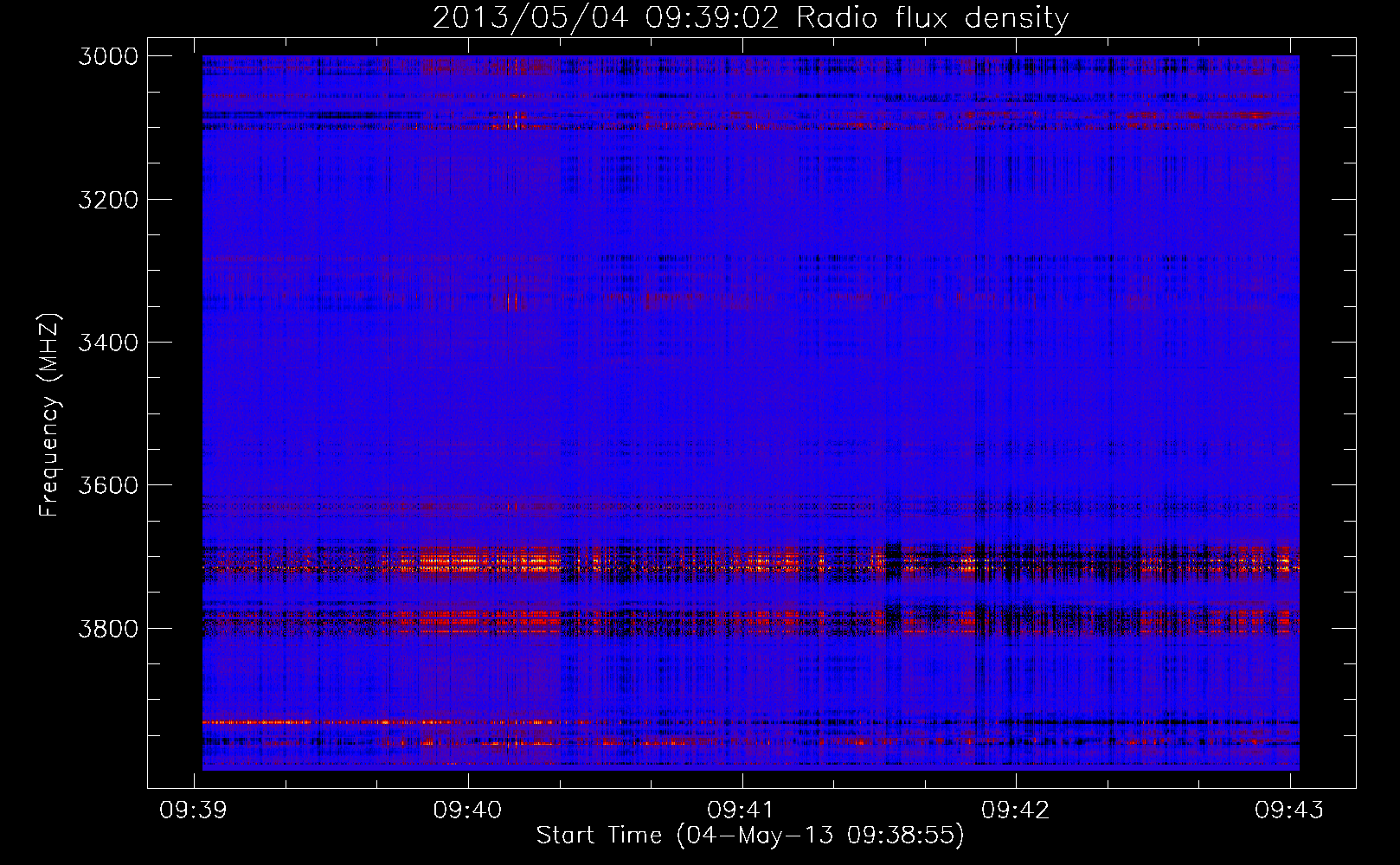Screen dimensions: 1400x865
Task: Click the 09:41 time tick label
Action: click(742, 810)
